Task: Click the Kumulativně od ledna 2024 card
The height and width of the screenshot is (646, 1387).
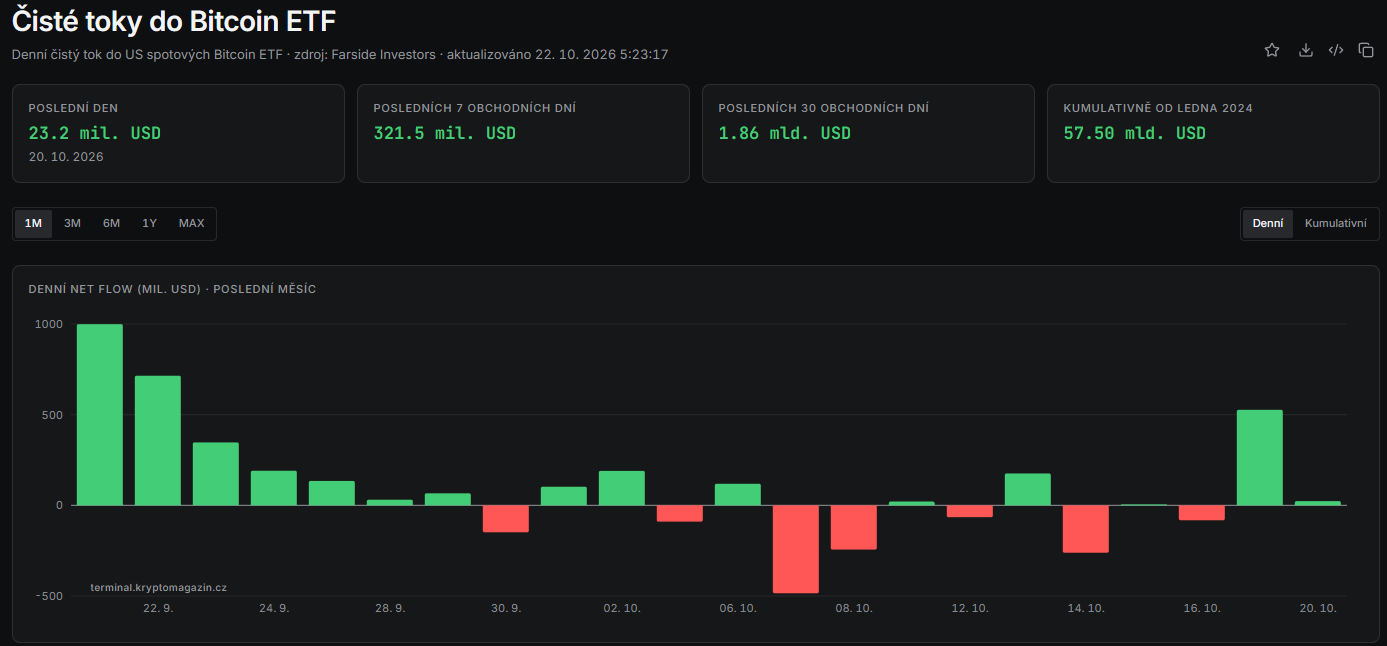Action: click(x=1213, y=133)
